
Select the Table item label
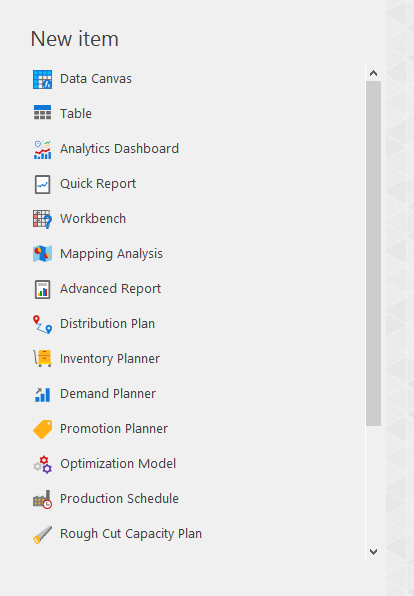pyautogui.click(x=76, y=114)
